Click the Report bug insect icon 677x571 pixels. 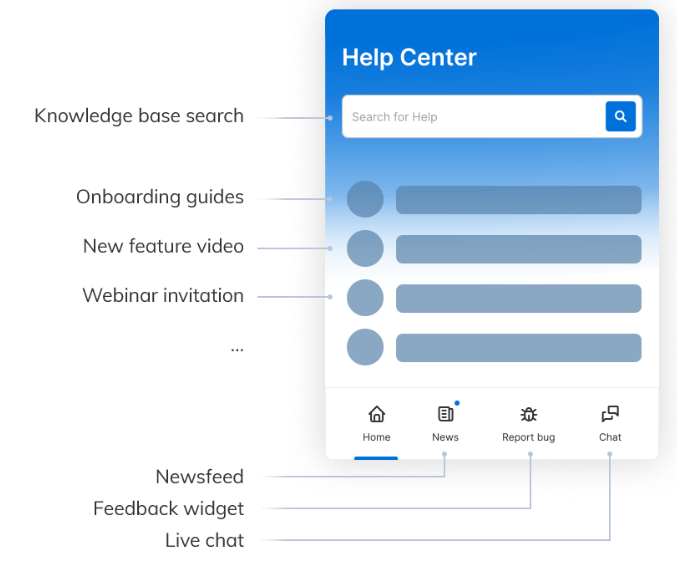[x=529, y=414]
